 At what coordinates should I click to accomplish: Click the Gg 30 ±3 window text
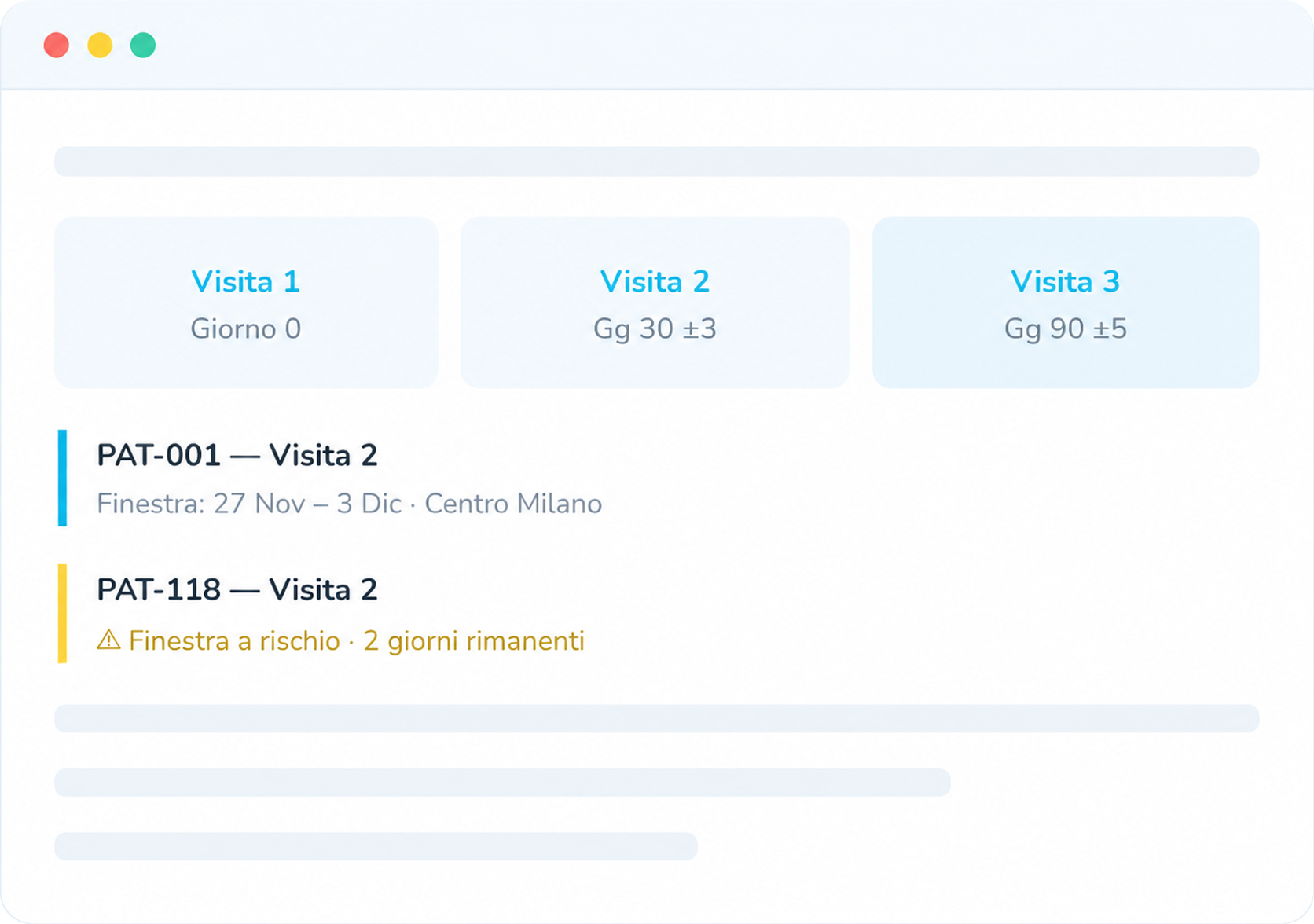click(655, 328)
